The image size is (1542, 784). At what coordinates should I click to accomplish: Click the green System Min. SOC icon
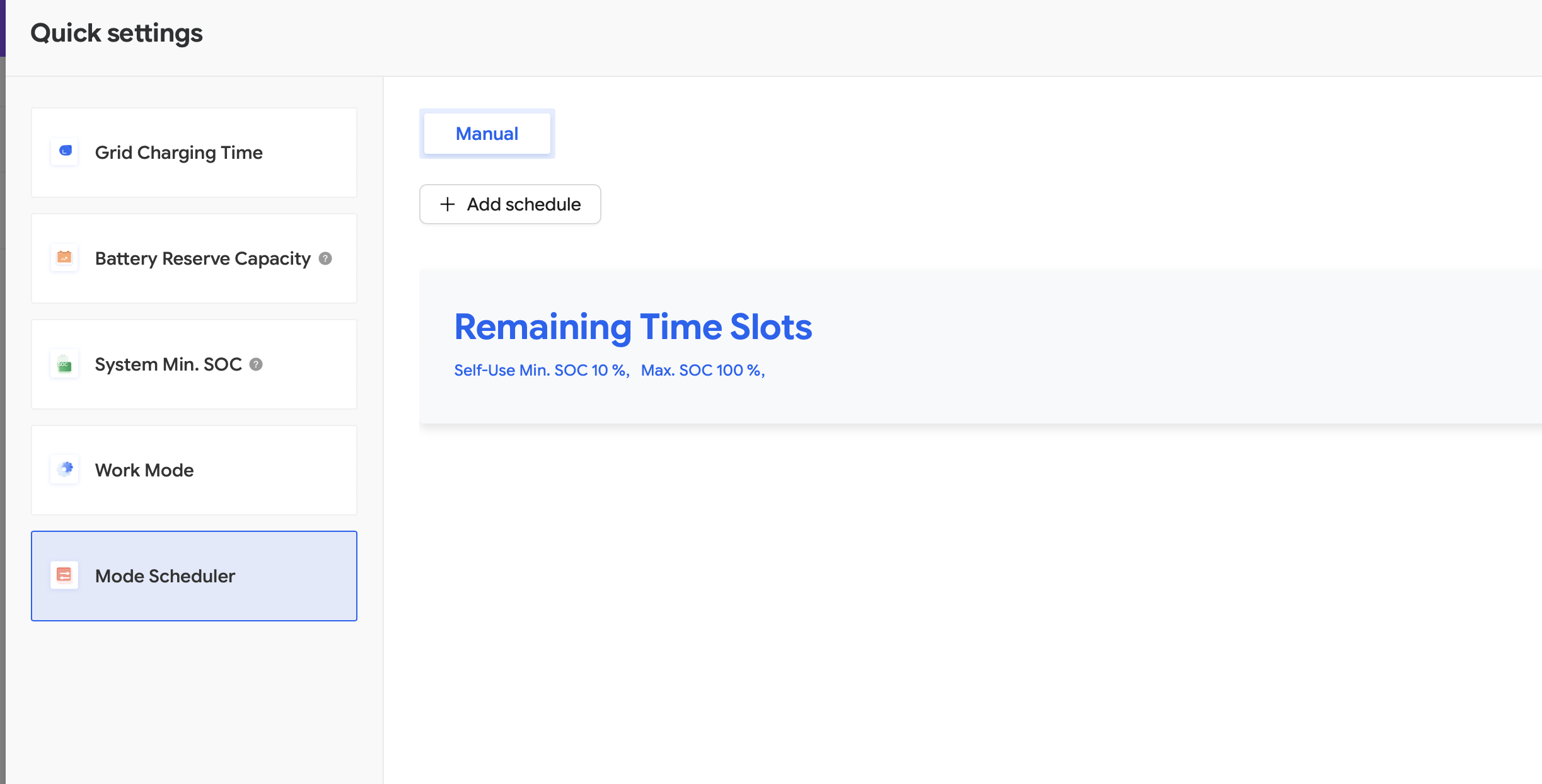point(65,364)
